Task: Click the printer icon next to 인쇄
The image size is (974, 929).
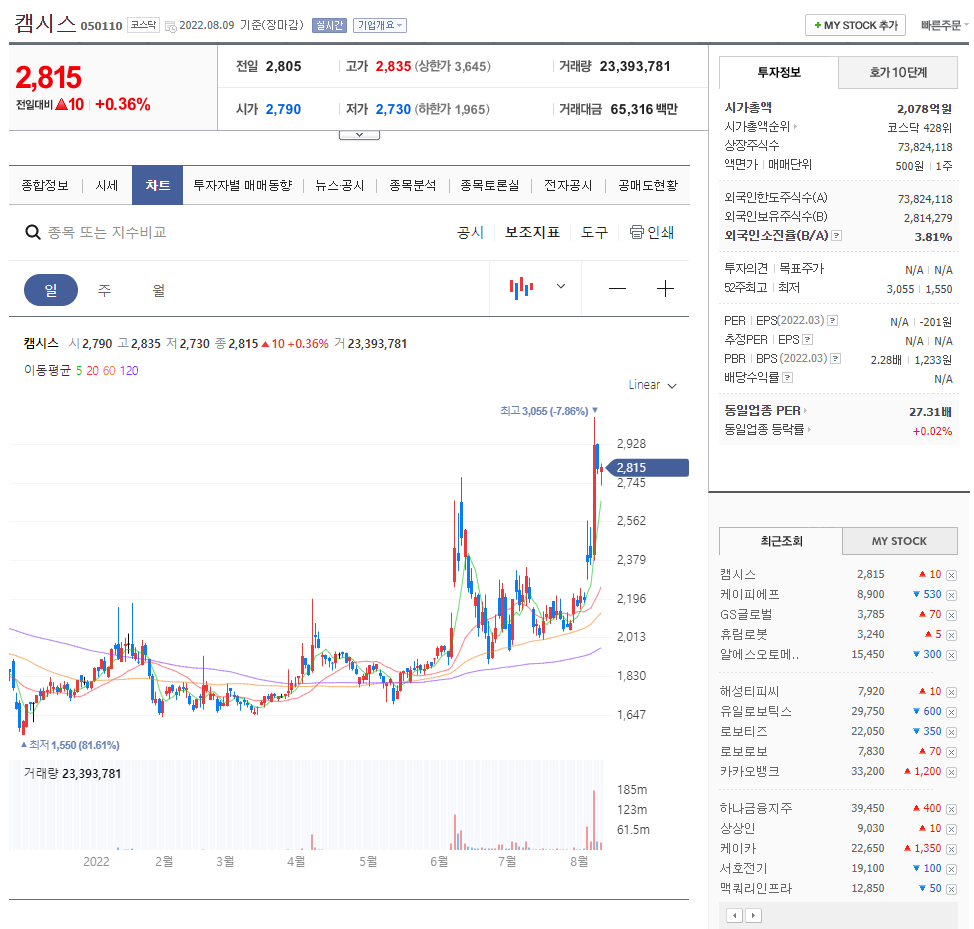Action: click(637, 232)
